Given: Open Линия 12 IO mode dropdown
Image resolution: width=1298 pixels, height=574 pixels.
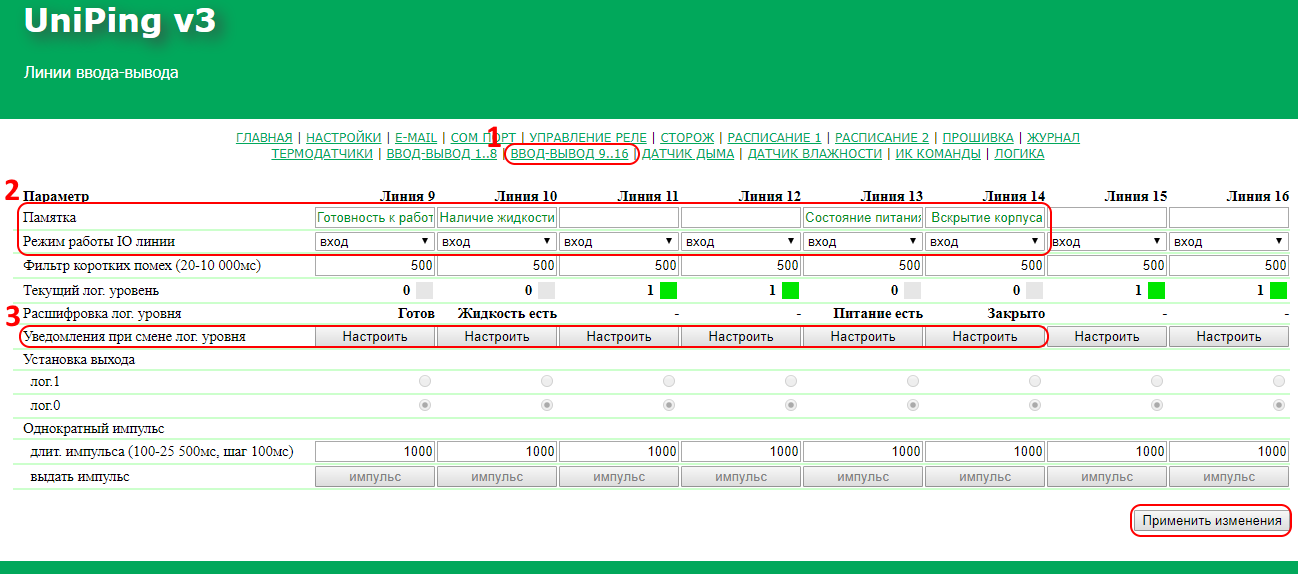Looking at the screenshot, I should (x=741, y=242).
